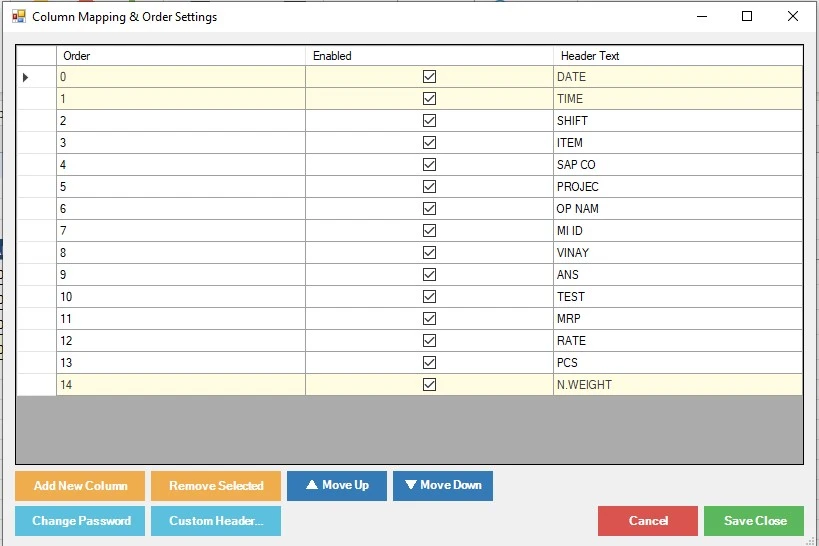Sort by the Order column header
819x546 pixels.
point(180,56)
